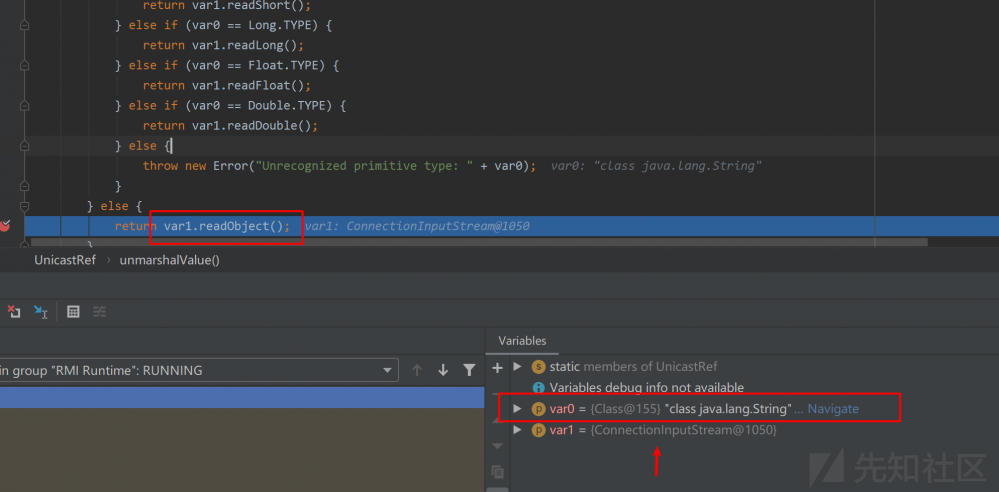Click the unmarshalValue() breadcrumb

(x=169, y=260)
